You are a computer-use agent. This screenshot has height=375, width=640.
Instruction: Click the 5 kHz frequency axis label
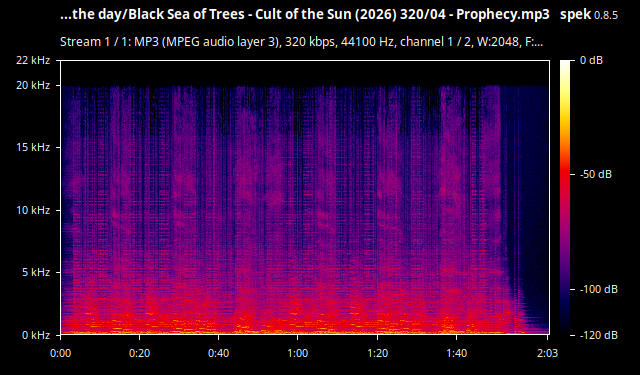36,272
